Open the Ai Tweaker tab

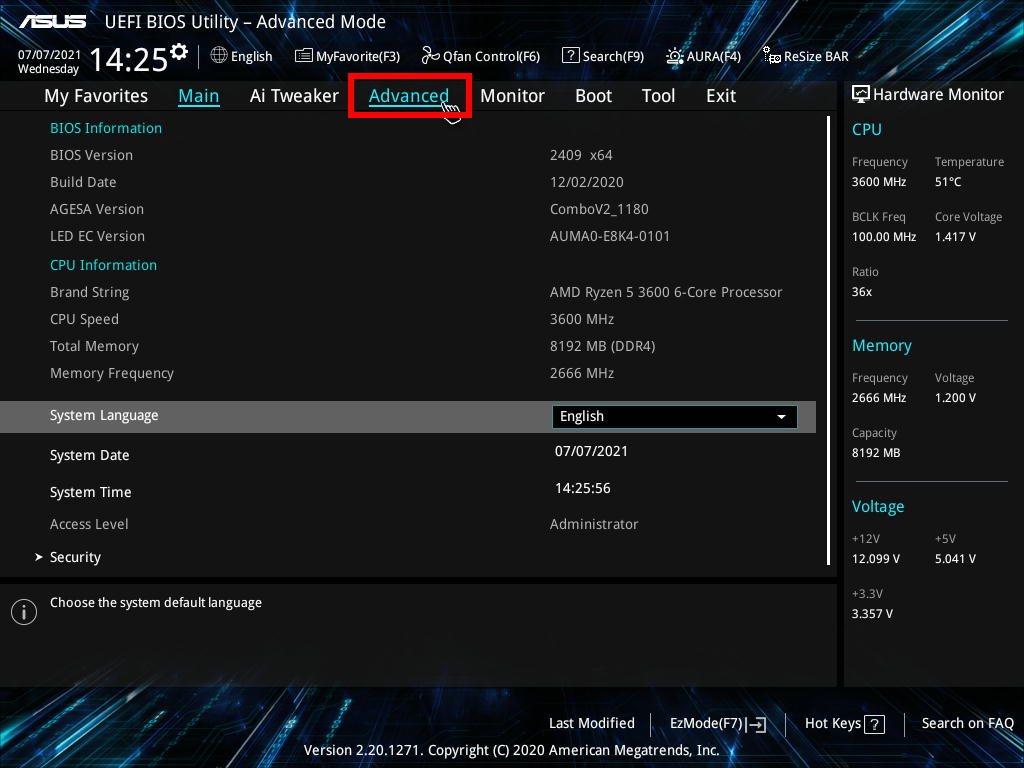click(x=294, y=96)
